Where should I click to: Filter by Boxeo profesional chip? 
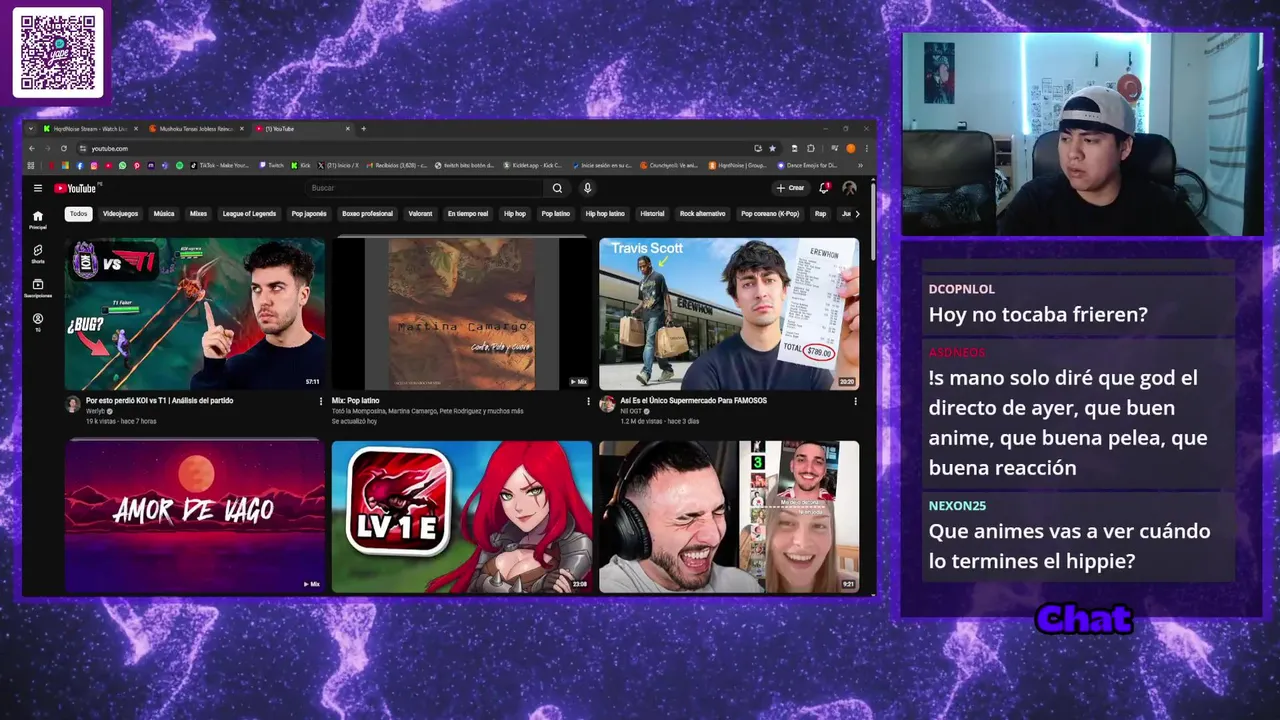[367, 213]
